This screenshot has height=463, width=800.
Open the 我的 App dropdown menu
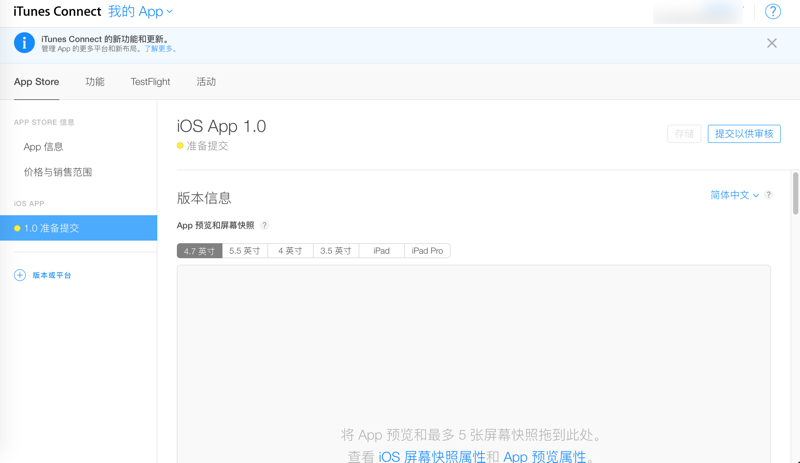pyautogui.click(x=140, y=12)
